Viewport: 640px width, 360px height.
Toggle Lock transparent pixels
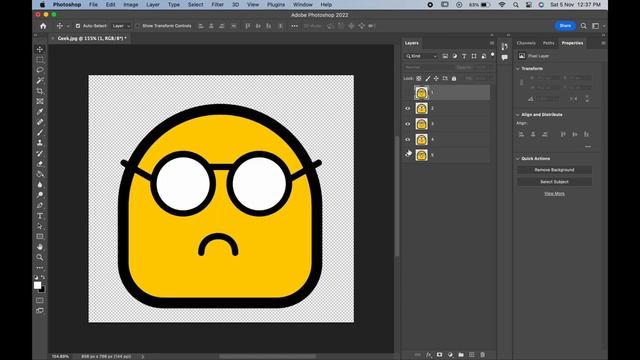coord(418,78)
